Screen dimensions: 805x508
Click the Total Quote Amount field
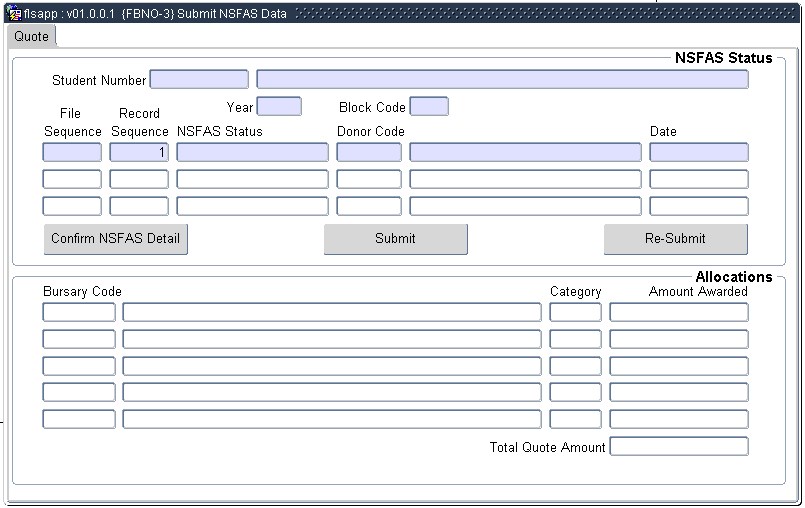[678, 447]
